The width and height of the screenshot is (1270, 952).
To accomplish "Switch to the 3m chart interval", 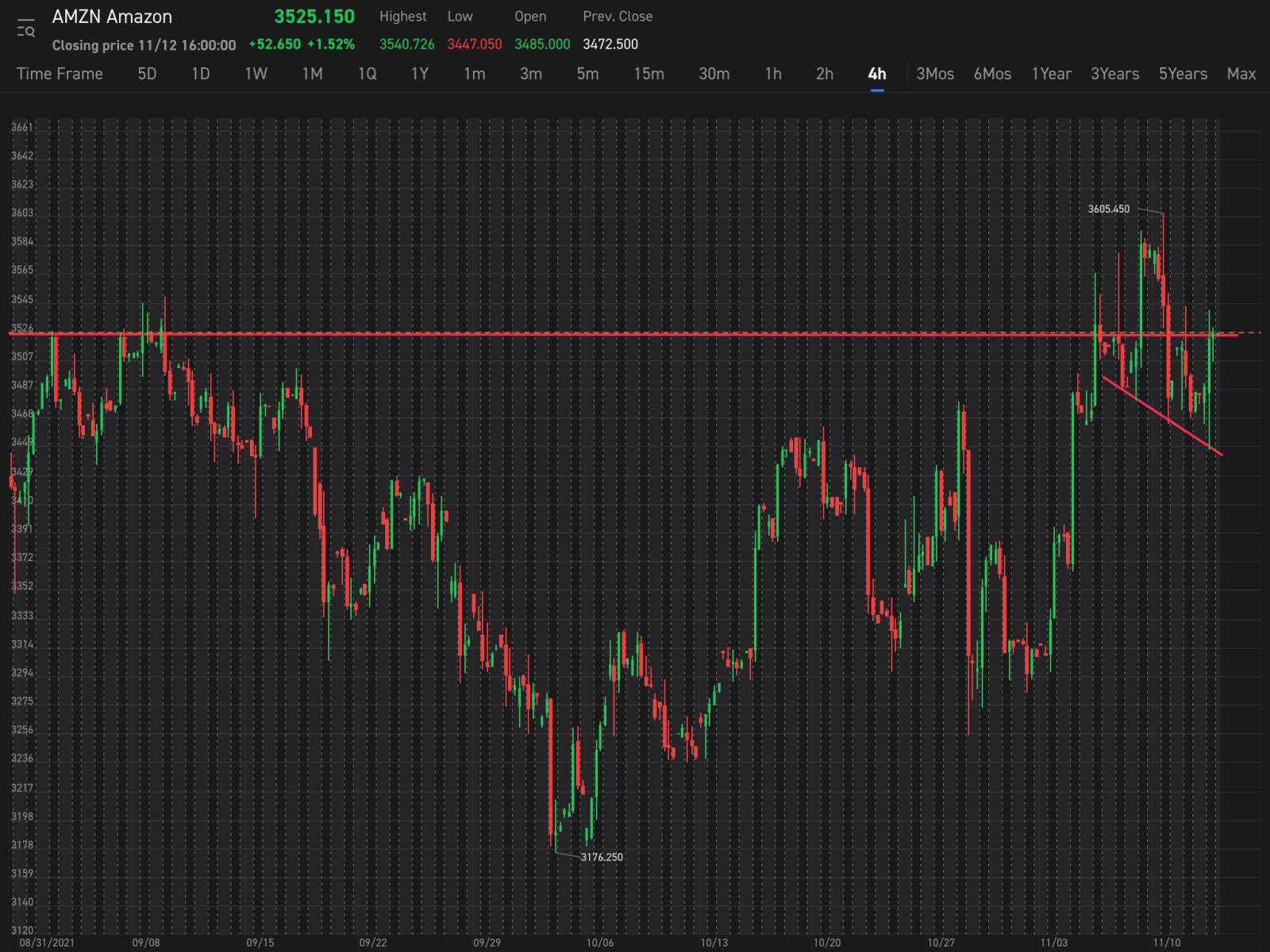I will [531, 74].
